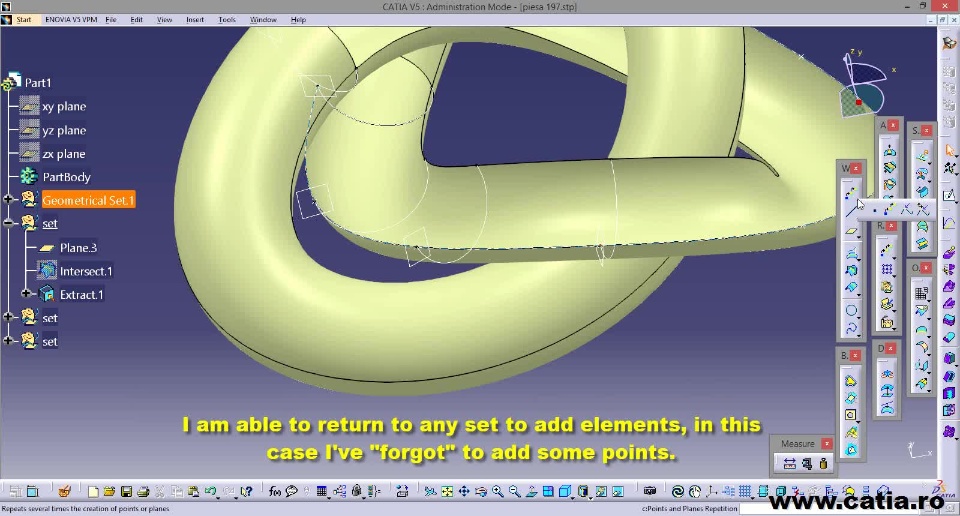
Task: Click the Capture camera icon
Action: click(x=650, y=491)
